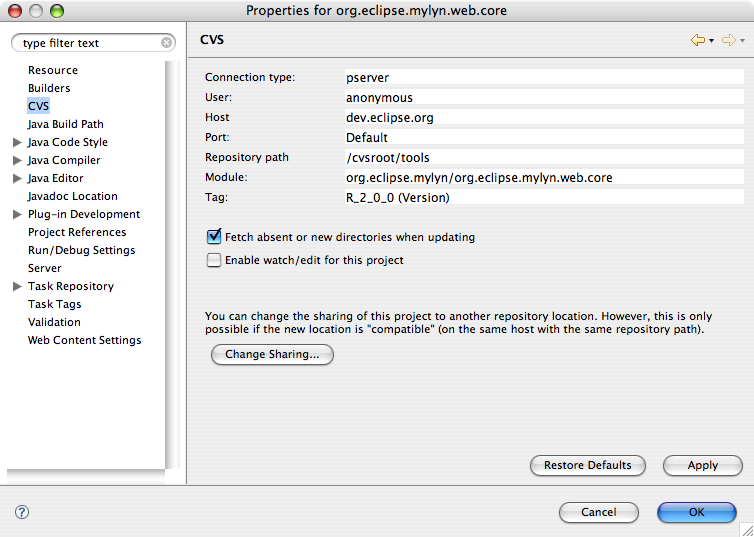Screen dimensions: 754x537
Task: Click the Restore Defaults button
Action: tap(588, 465)
